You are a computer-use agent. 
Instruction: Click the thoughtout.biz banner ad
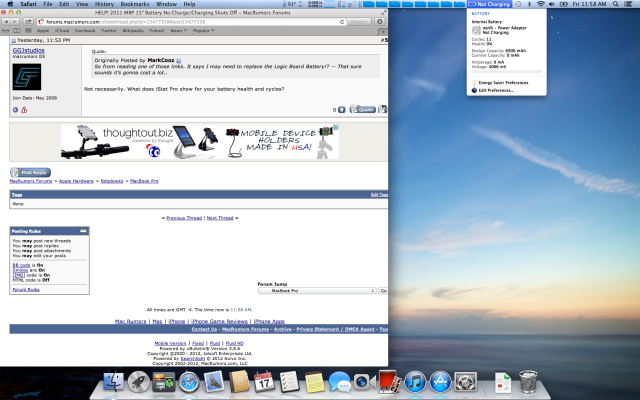click(200, 142)
